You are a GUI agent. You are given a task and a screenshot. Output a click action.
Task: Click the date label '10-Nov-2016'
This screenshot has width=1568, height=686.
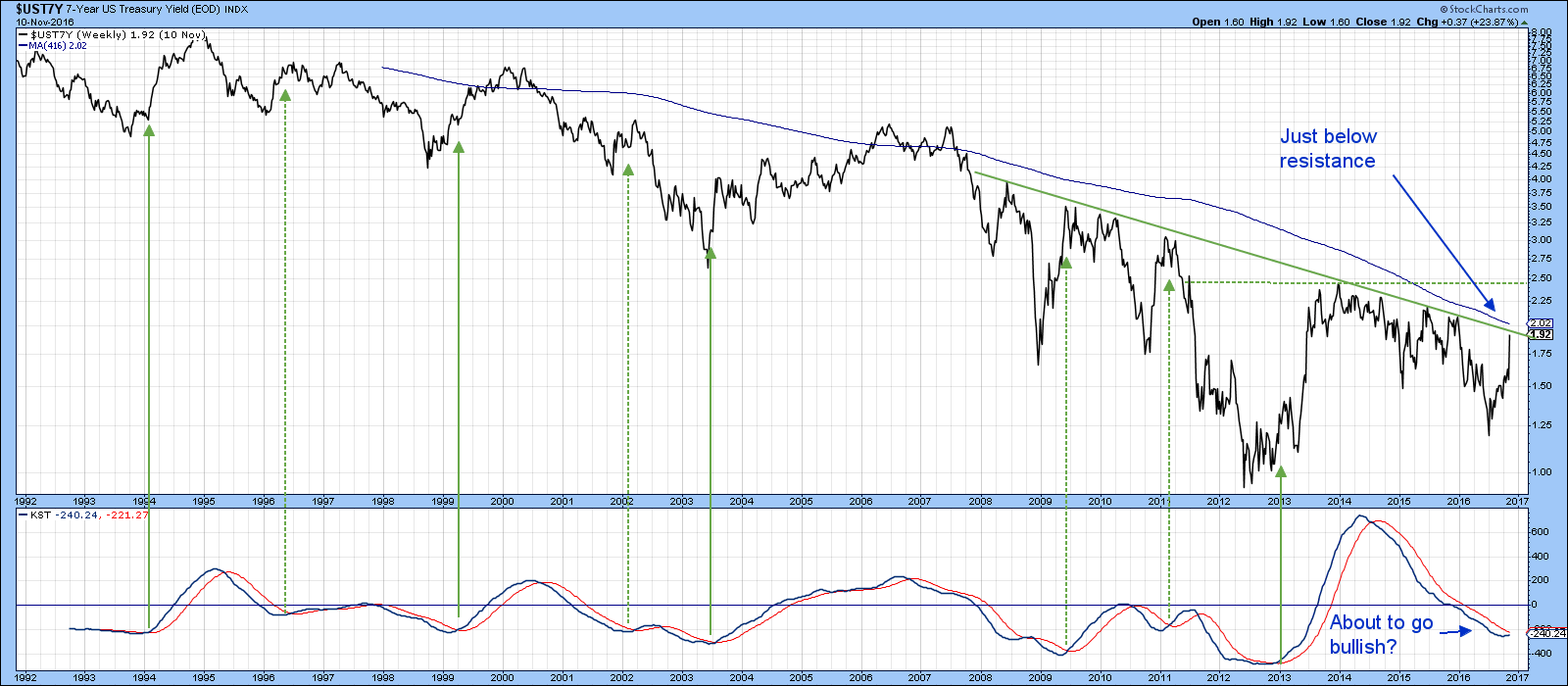(x=45, y=22)
